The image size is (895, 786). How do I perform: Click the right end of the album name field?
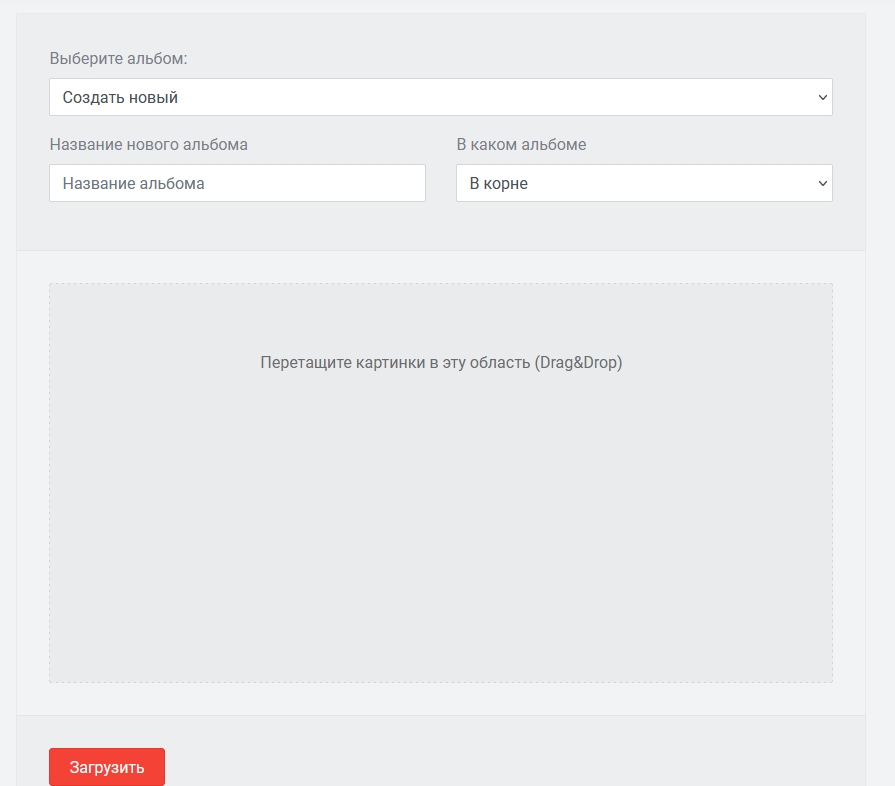point(410,183)
